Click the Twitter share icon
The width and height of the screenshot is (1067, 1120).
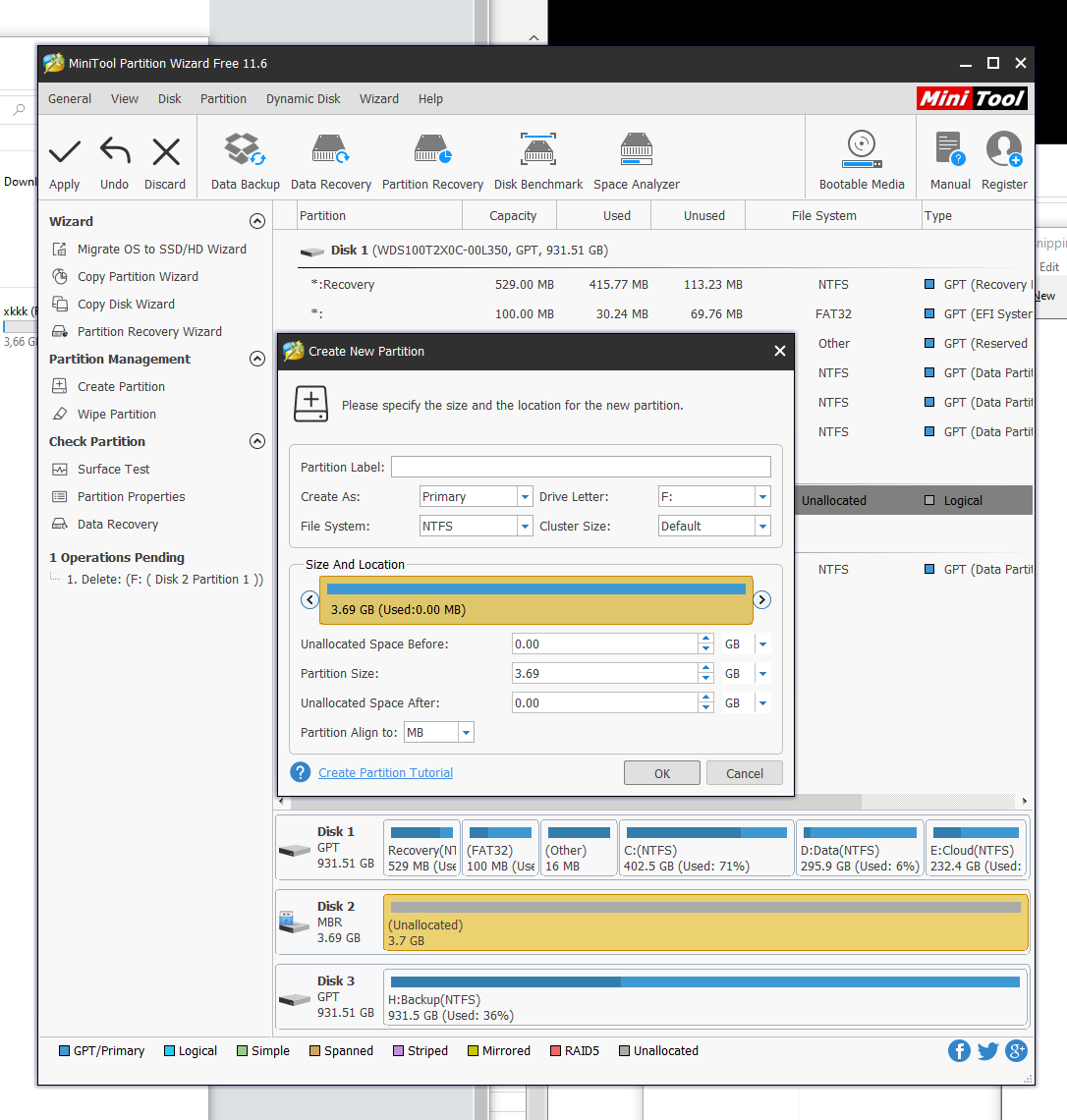pos(987,1050)
